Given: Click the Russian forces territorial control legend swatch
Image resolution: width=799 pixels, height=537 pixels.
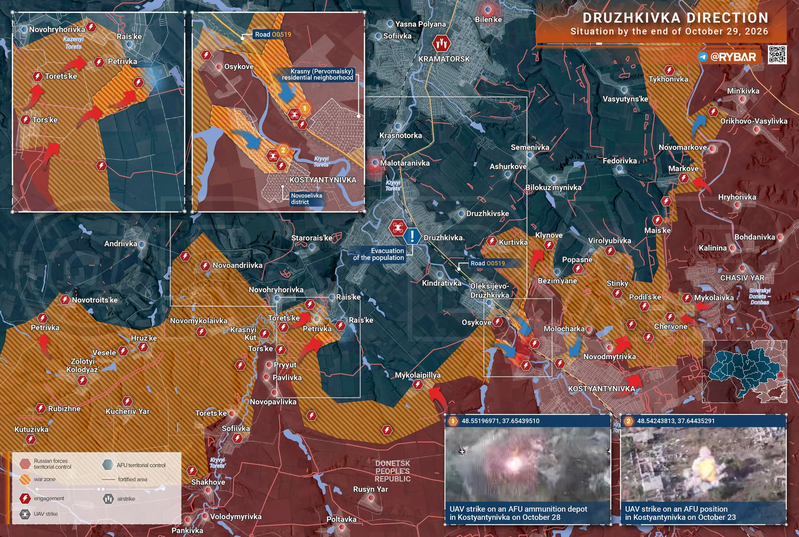Looking at the screenshot, I should click(24, 464).
